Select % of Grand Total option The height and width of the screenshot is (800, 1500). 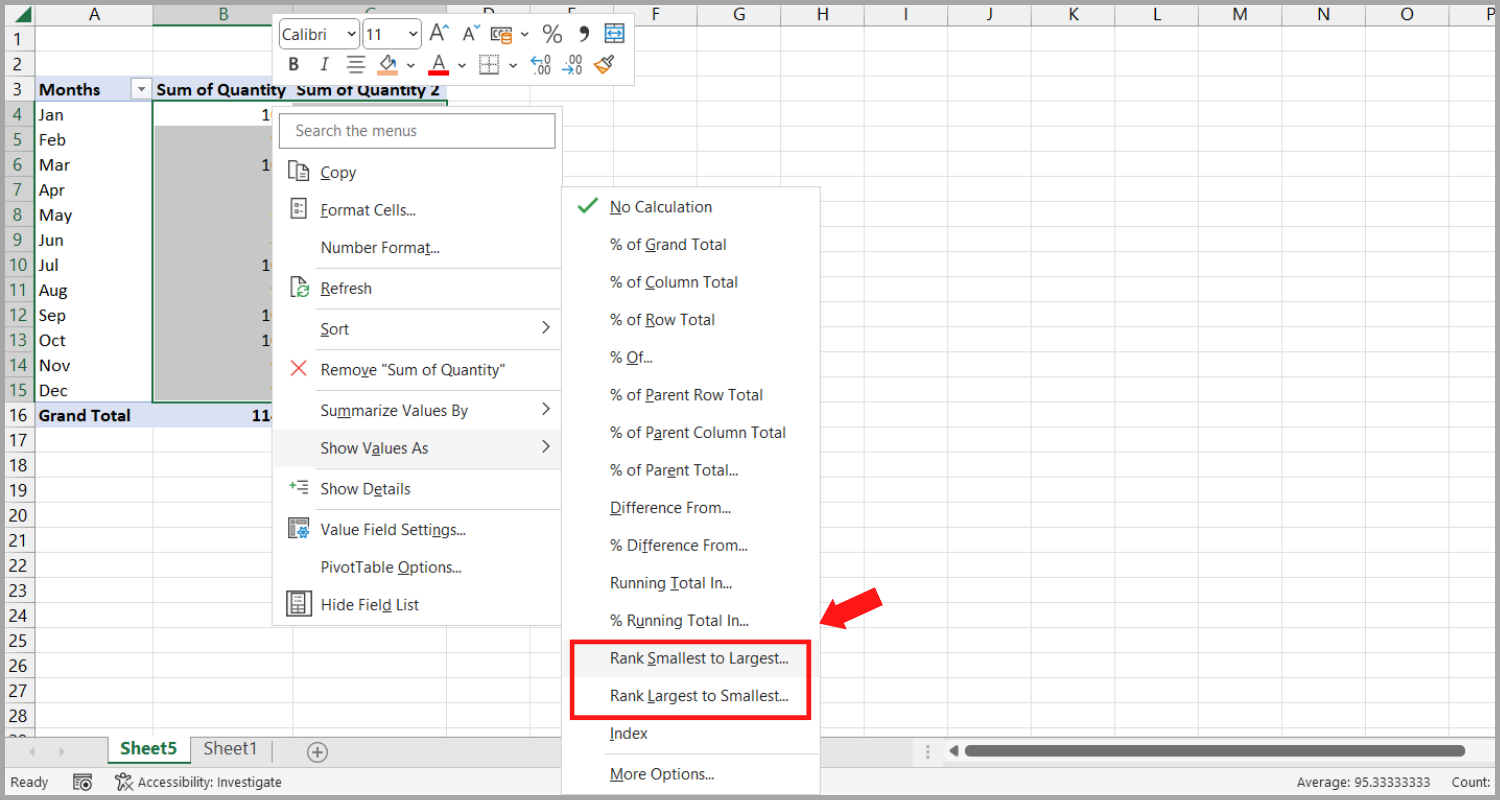click(x=668, y=244)
